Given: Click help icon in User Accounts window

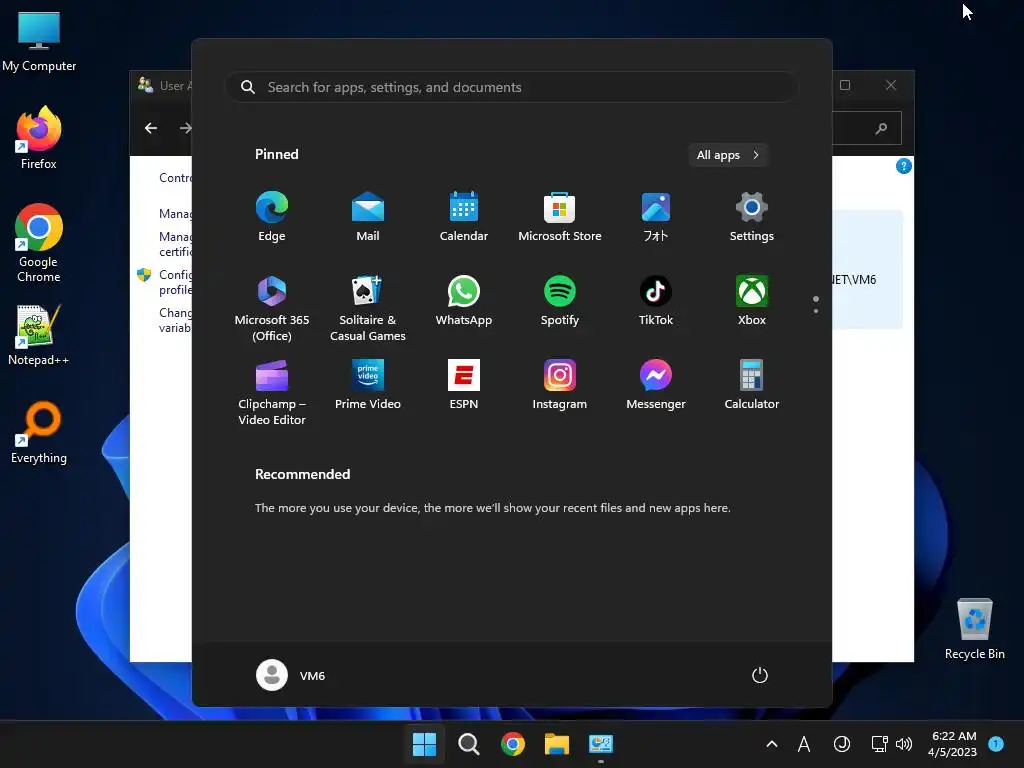Looking at the screenshot, I should pyautogui.click(x=904, y=166).
